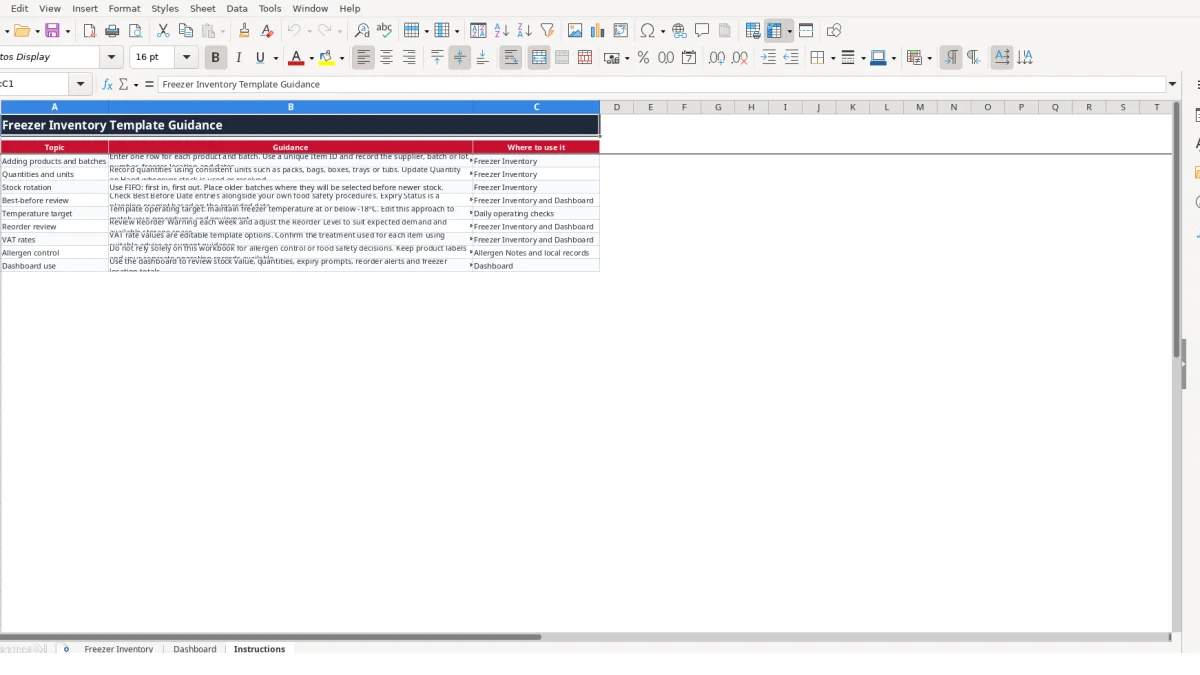Apply the red font color swatch
1200x675 pixels.
tap(295, 58)
